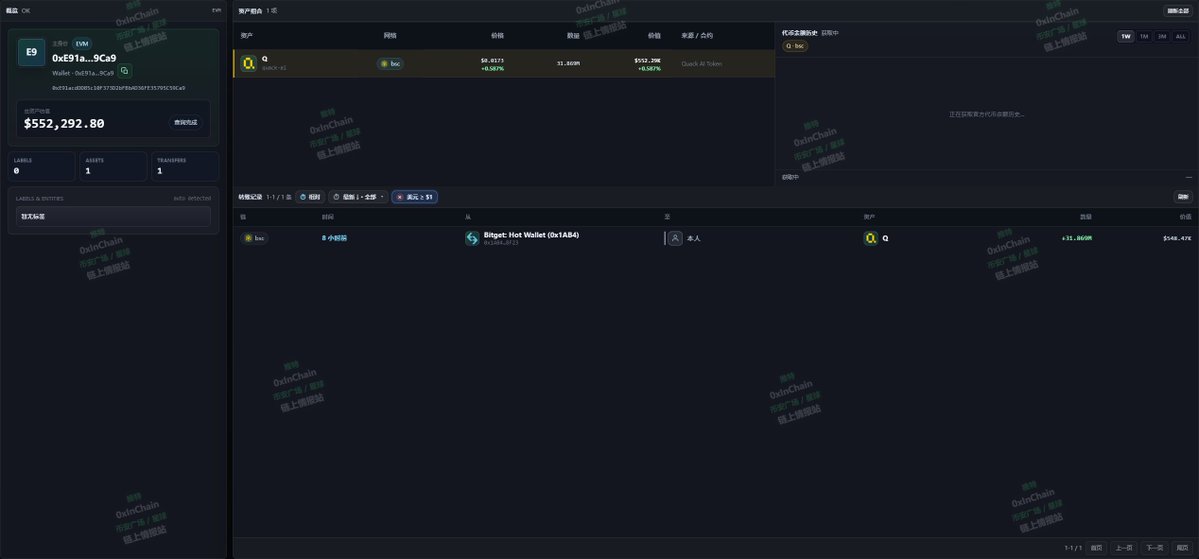Click the 8 小时前 time link

coord(334,239)
